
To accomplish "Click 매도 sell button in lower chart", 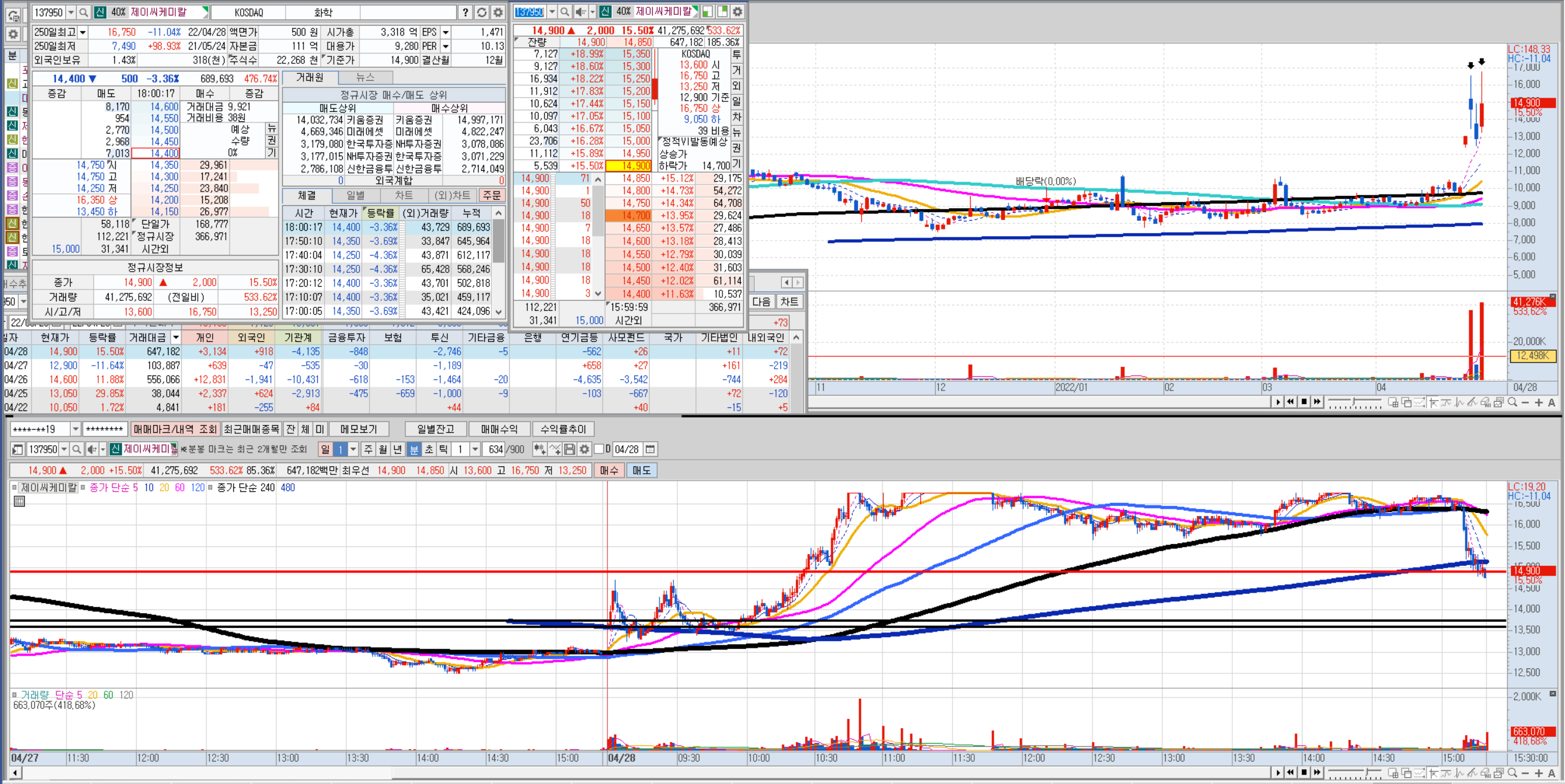I will click(x=642, y=470).
